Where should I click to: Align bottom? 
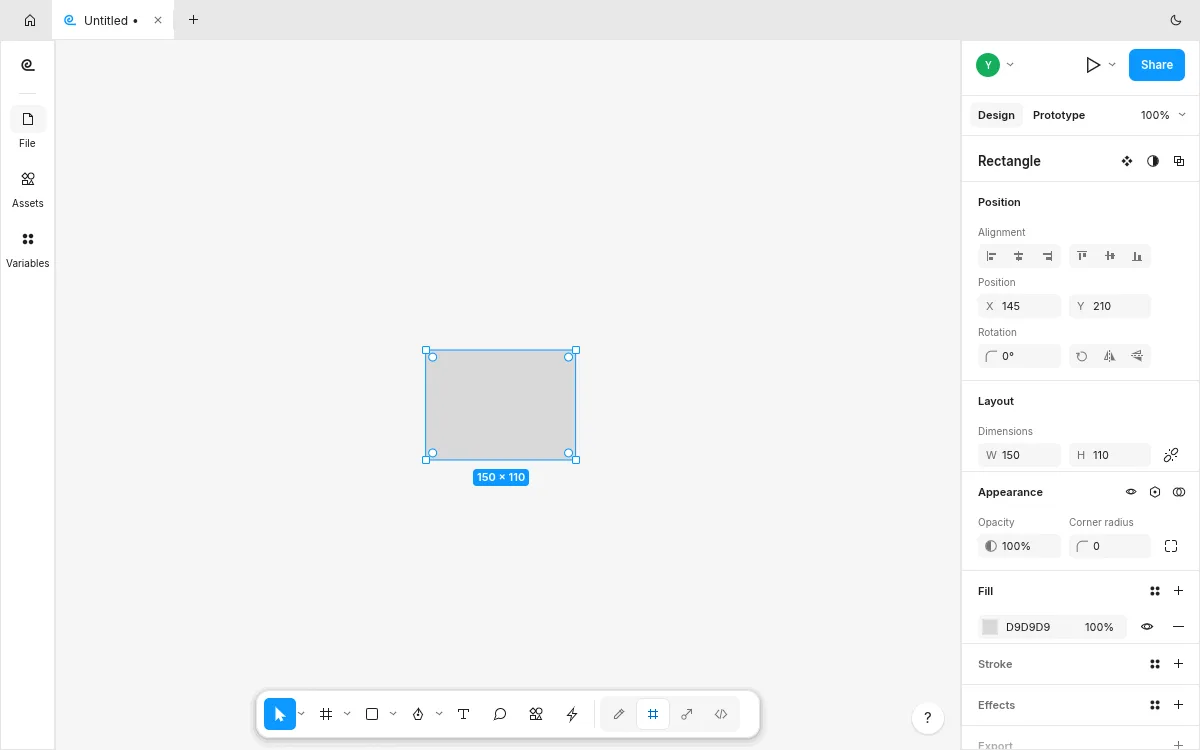(1137, 256)
